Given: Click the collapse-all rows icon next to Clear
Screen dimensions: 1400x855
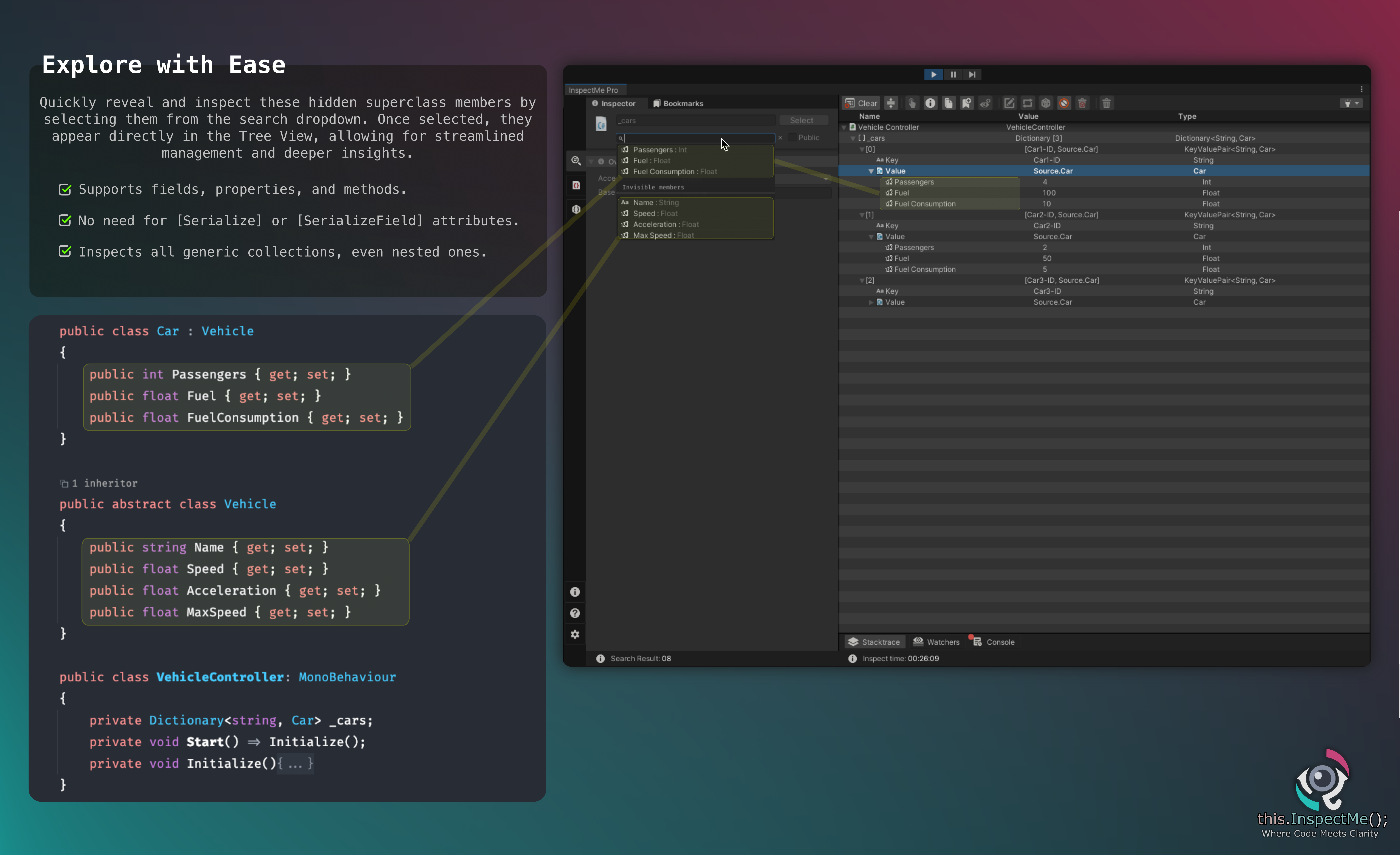Looking at the screenshot, I should coord(891,103).
